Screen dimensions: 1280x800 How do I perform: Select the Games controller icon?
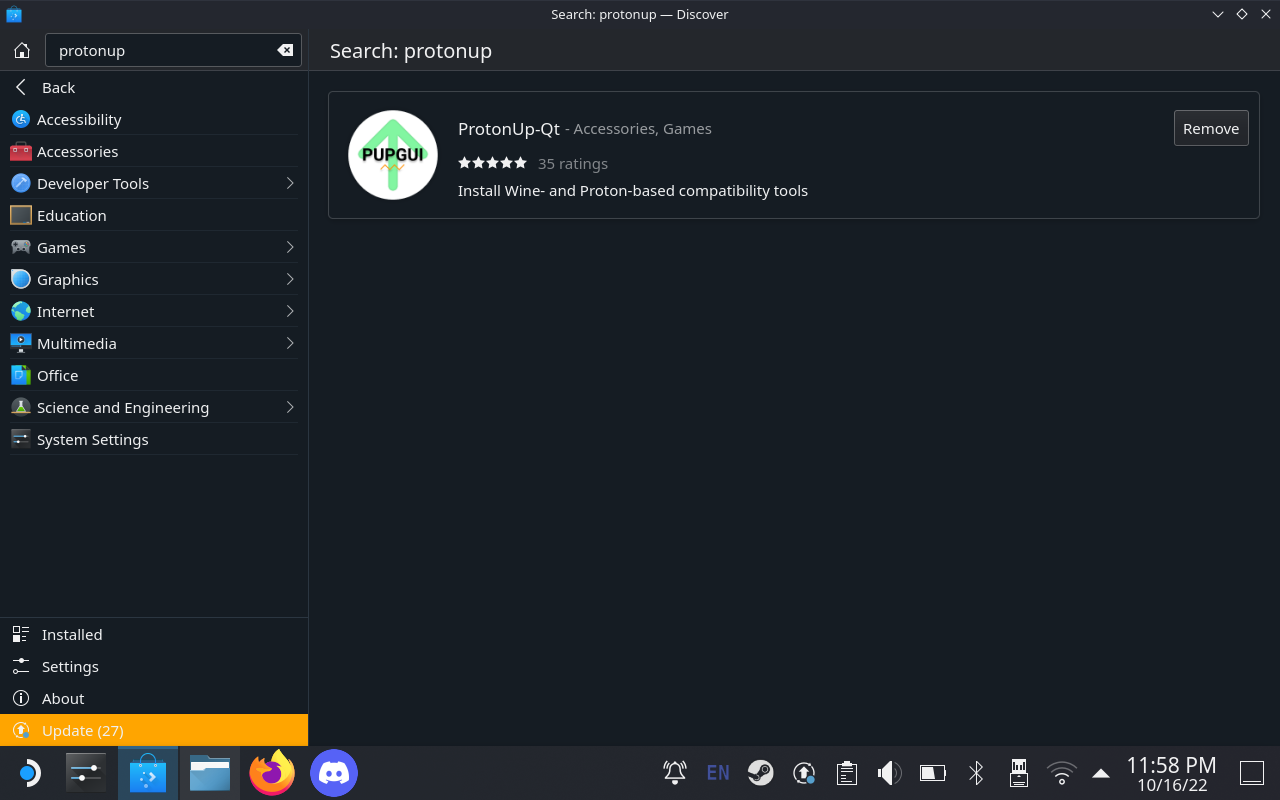point(21,247)
